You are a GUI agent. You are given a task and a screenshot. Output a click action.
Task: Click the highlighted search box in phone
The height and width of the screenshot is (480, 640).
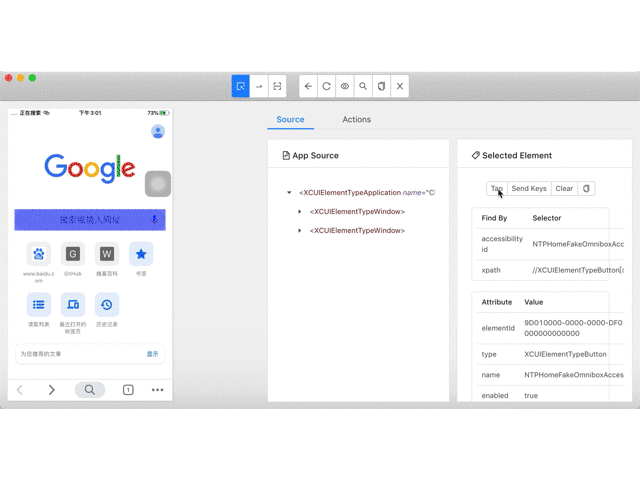click(90, 220)
